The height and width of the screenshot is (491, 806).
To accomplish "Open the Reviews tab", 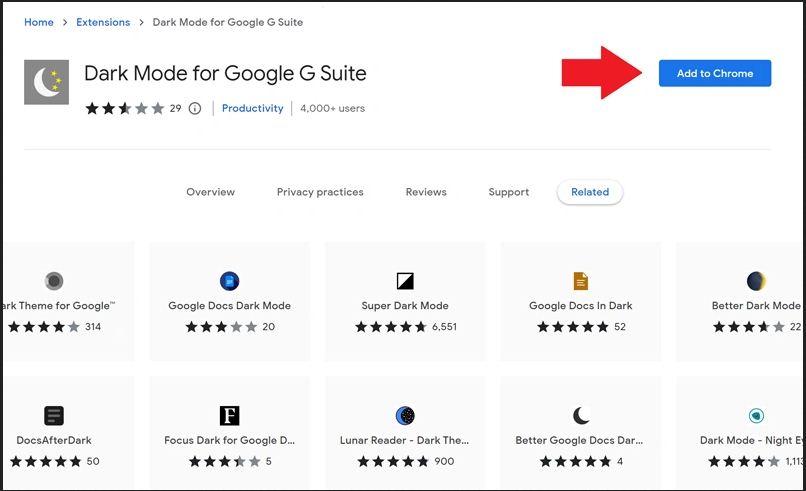I will (426, 192).
